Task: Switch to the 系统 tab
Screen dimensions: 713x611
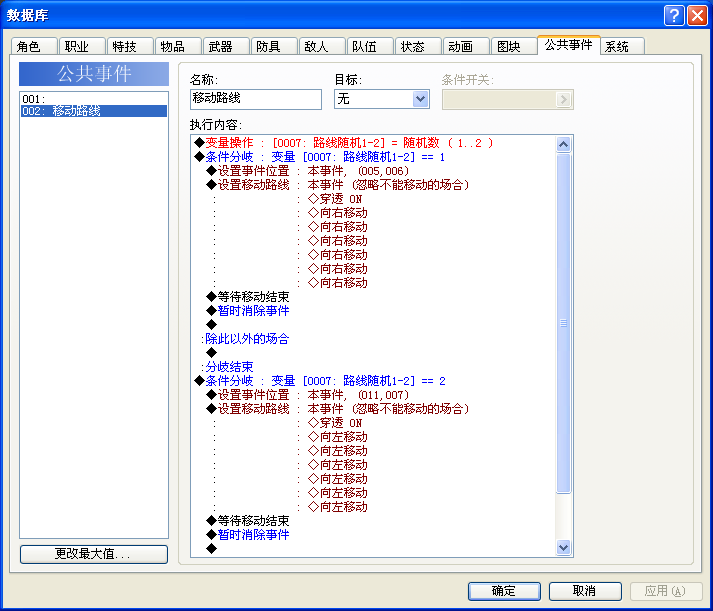Action: pyautogui.click(x=622, y=46)
